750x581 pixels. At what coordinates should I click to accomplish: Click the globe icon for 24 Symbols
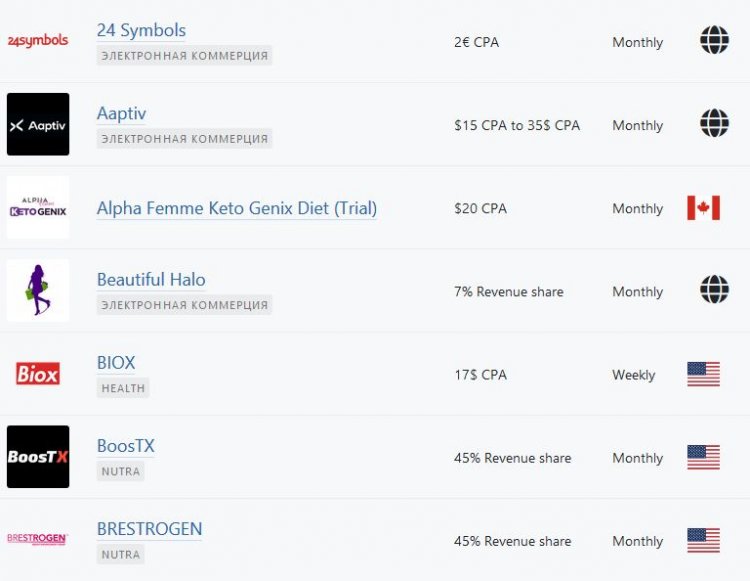(x=714, y=41)
